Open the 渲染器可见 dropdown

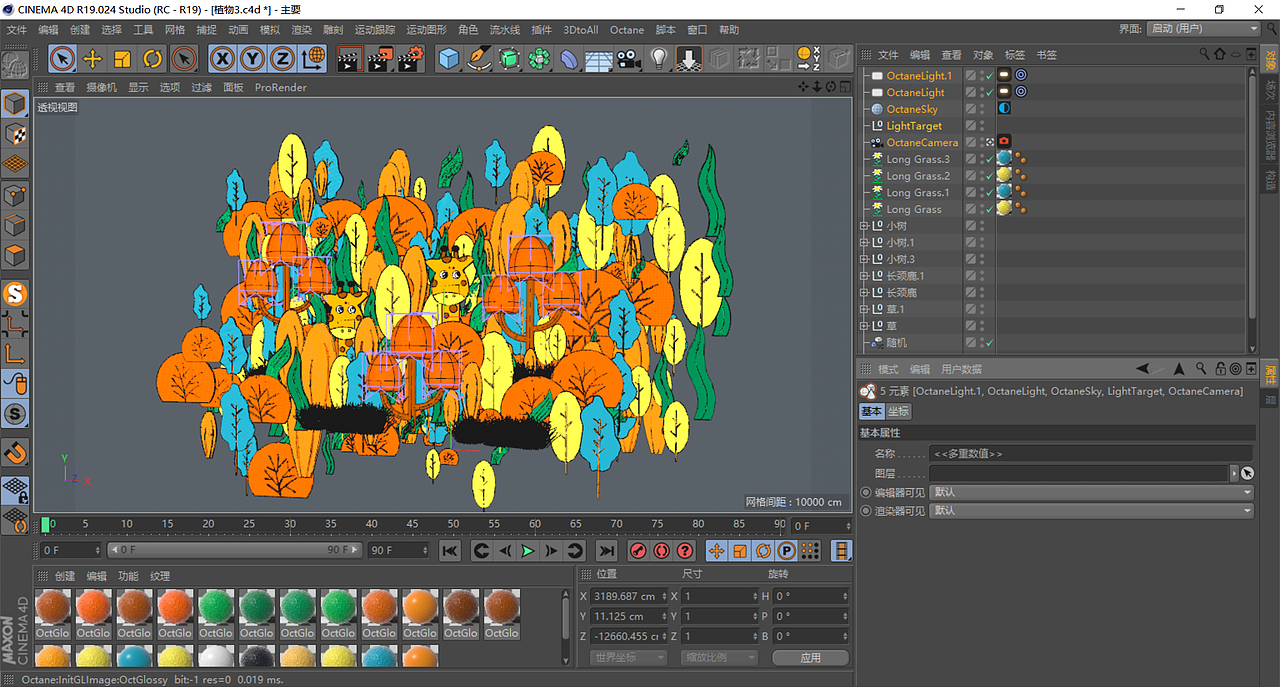[x=1091, y=510]
